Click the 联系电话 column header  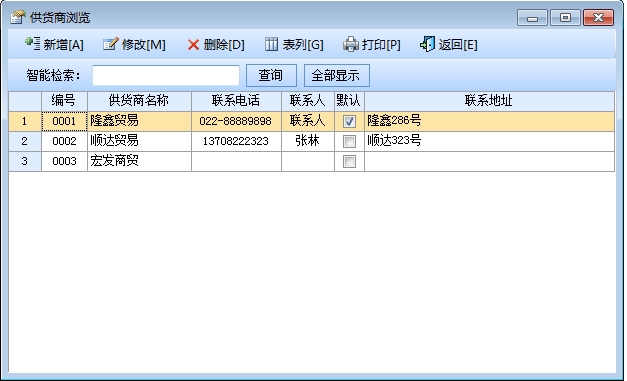point(236,101)
